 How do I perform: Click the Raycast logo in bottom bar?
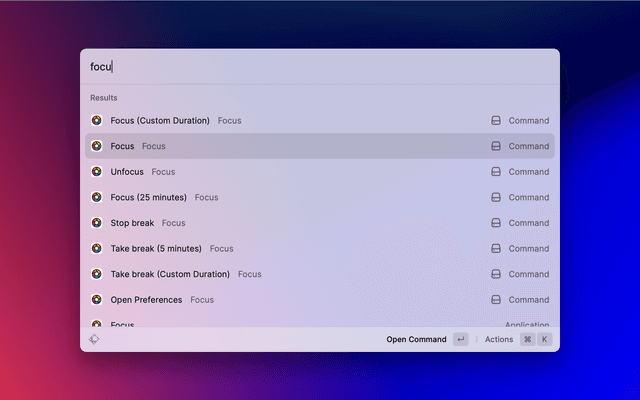pyautogui.click(x=93, y=339)
